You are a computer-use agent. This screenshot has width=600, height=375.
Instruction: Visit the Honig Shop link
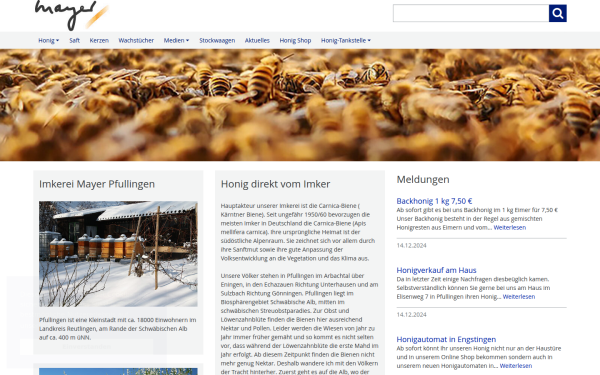(x=295, y=40)
